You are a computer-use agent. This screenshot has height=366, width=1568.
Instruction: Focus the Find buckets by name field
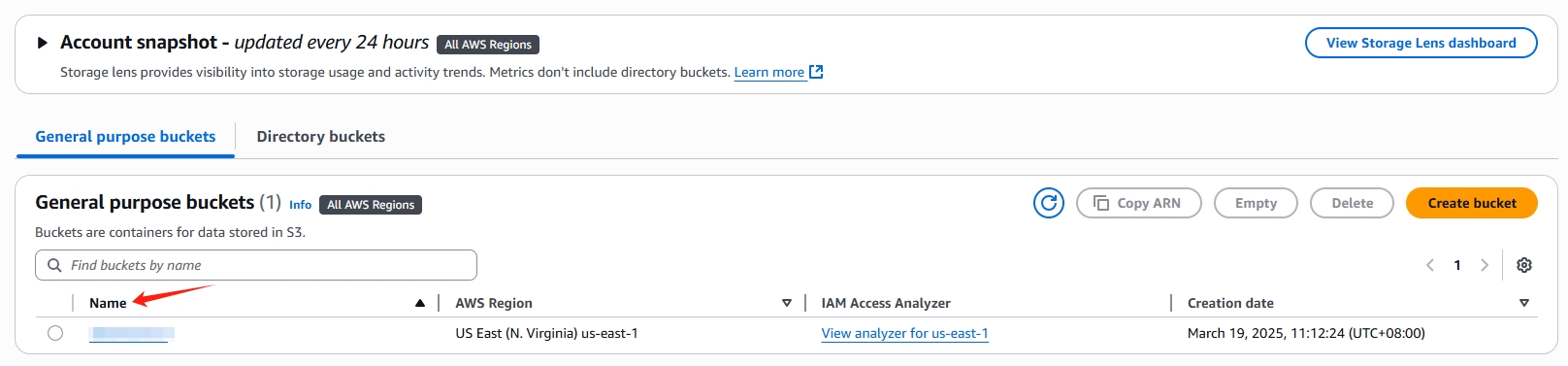[256, 265]
